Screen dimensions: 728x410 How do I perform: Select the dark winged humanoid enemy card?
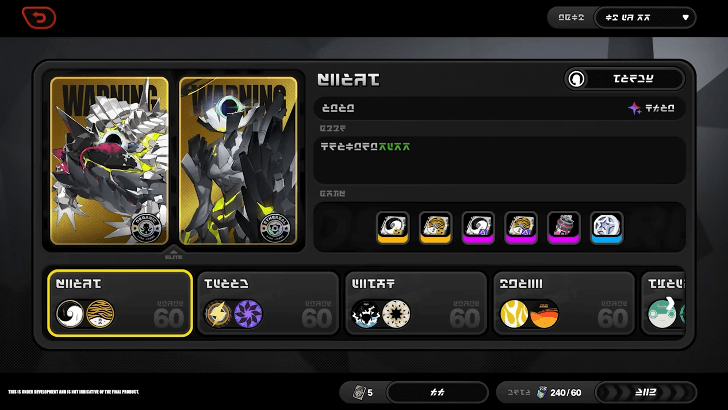click(238, 161)
